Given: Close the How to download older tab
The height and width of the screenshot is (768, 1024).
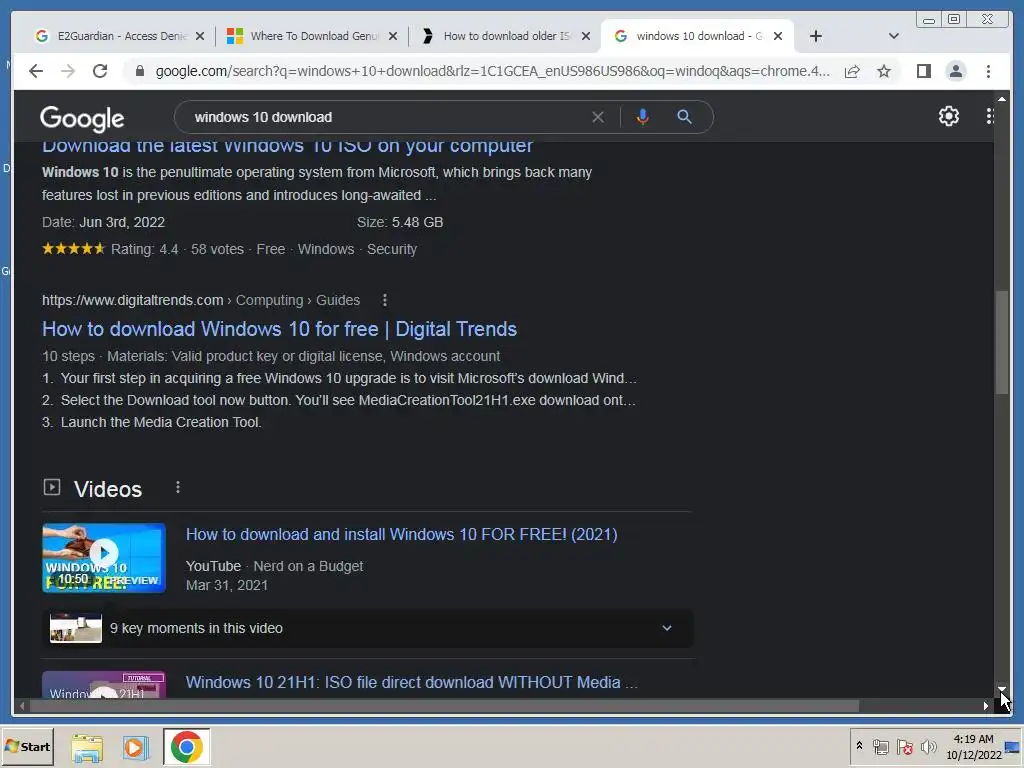Looking at the screenshot, I should tap(586, 37).
